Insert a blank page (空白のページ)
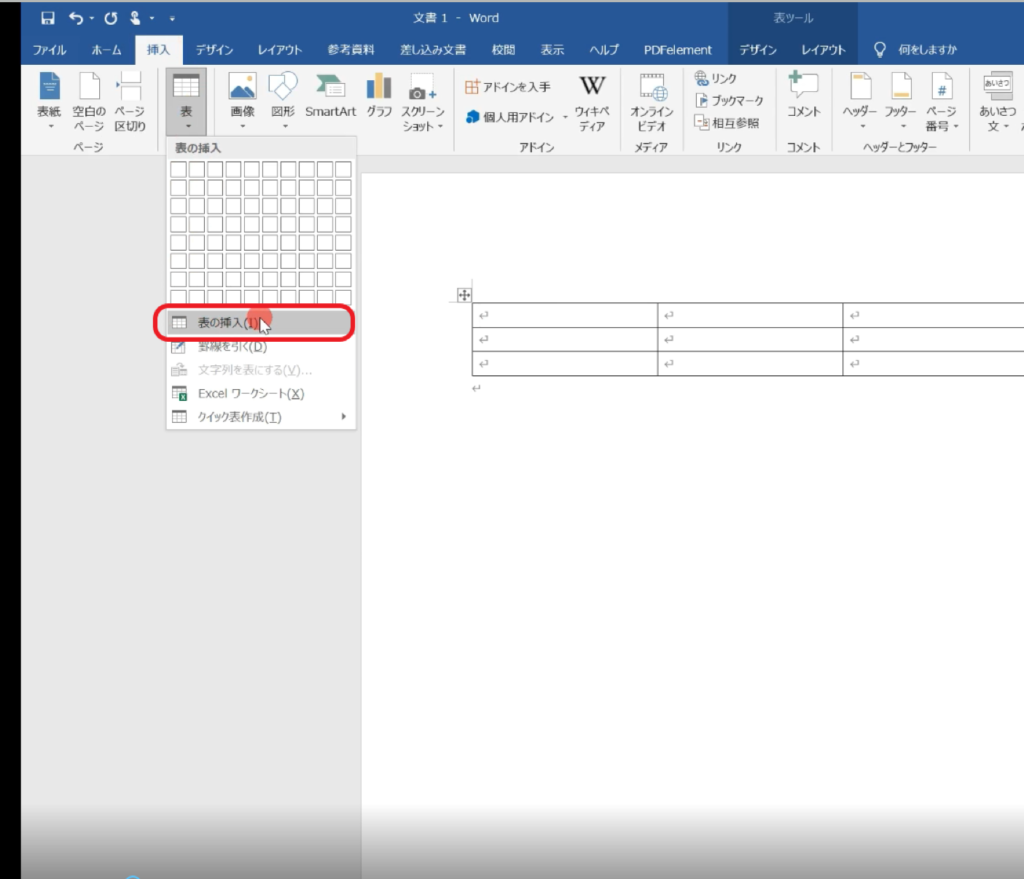Viewport: 1024px width, 879px height. coord(89,103)
